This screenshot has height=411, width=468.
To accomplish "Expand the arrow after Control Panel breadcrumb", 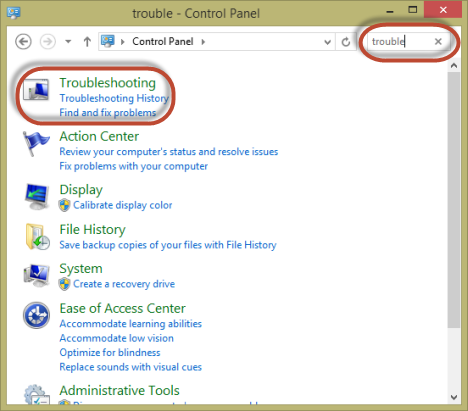I will (203, 42).
